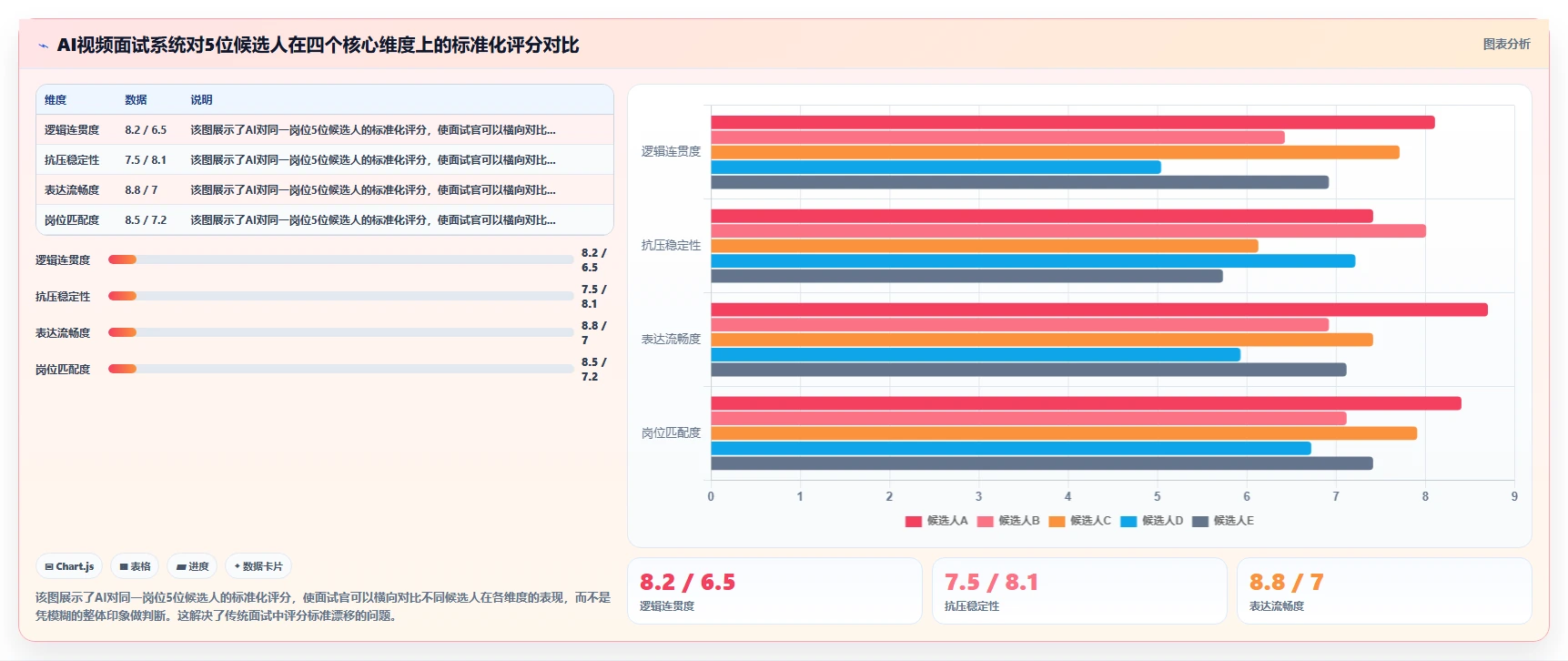
Task: Click the pink 候选人B bar in the 抗压稳定性 chart group
Action: (x=1068, y=231)
